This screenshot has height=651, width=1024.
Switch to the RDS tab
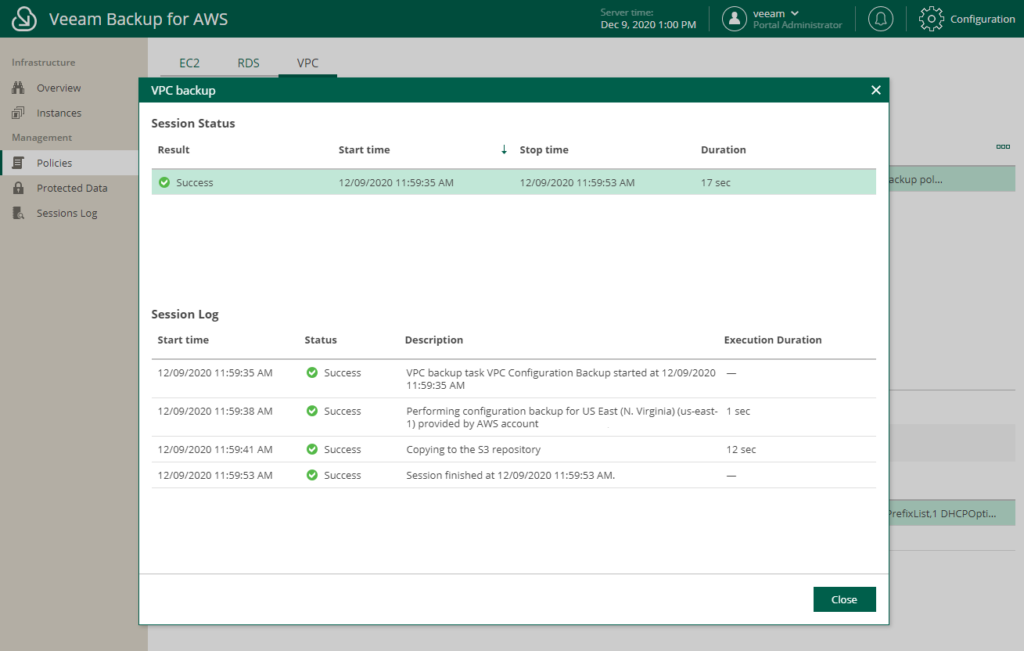(248, 63)
